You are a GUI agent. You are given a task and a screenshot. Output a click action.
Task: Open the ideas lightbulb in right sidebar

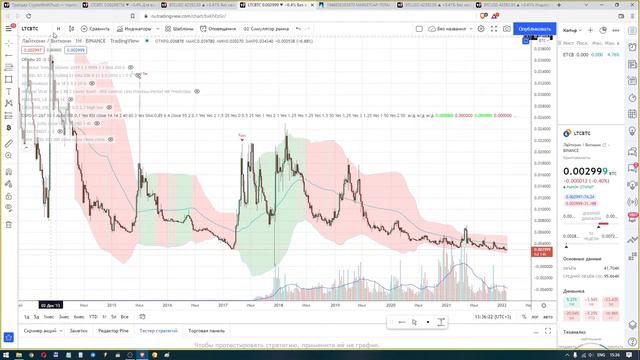coord(632,131)
